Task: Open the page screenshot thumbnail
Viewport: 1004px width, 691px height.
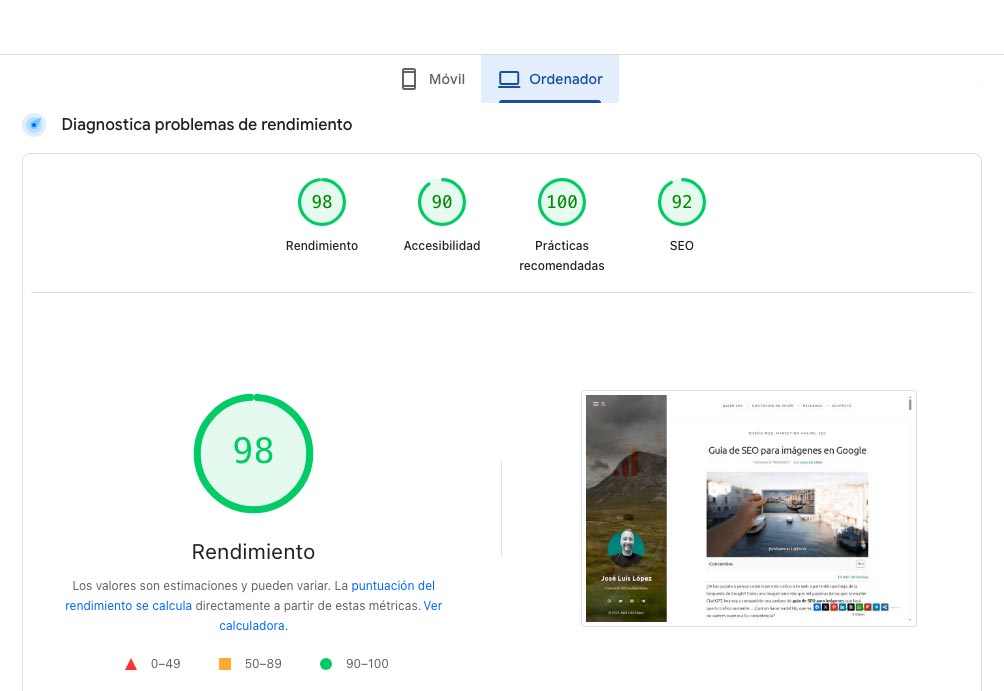Action: click(749, 508)
